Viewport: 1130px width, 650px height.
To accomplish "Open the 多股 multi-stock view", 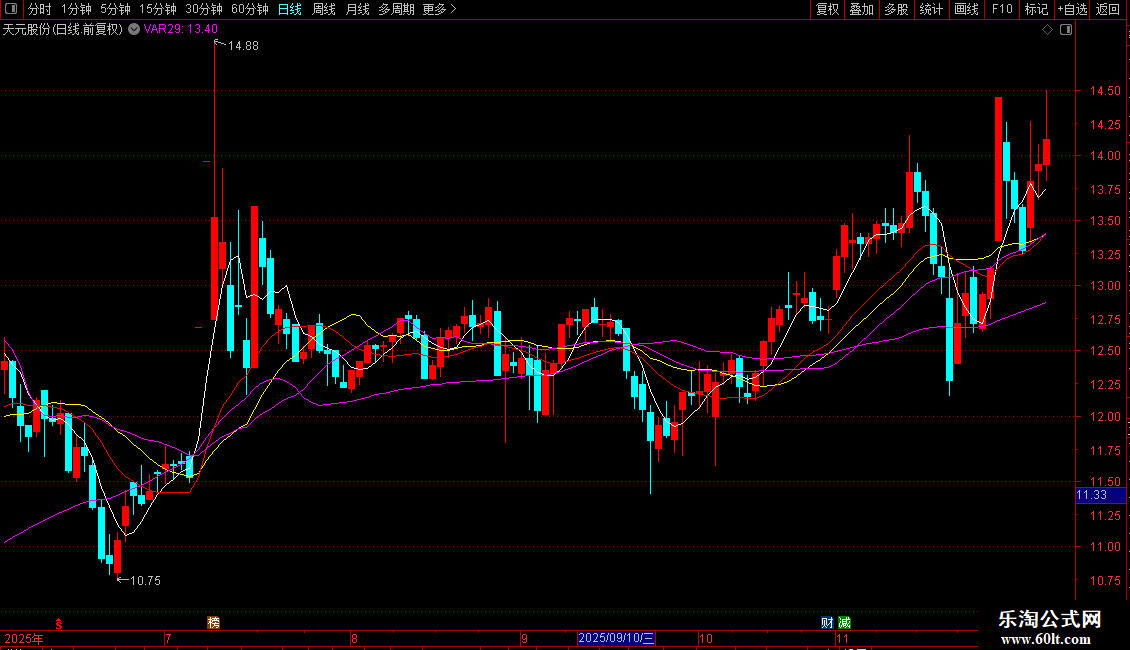I will (x=896, y=9).
